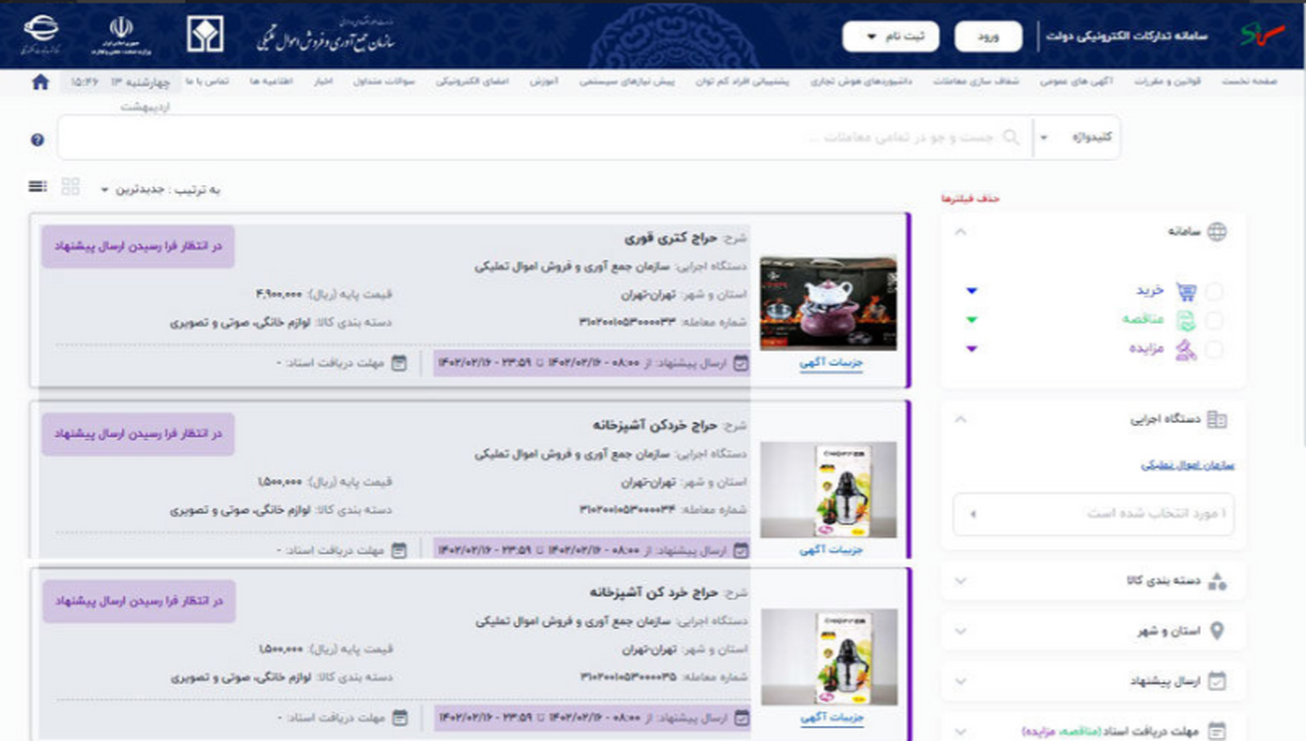Click the tamliki organization logo in header
Viewport: 1306px width, 741px height.
[x=205, y=36]
